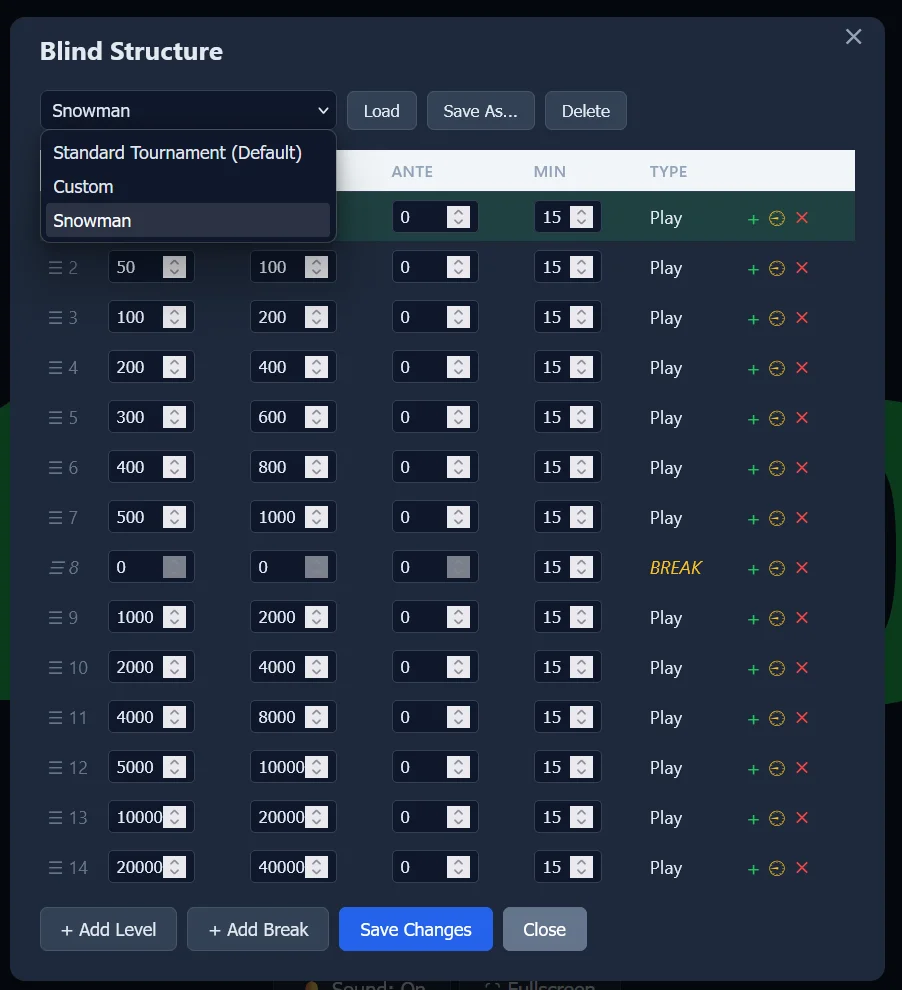
Task: Close the Blind Structure dialog via X
Action: click(x=853, y=37)
